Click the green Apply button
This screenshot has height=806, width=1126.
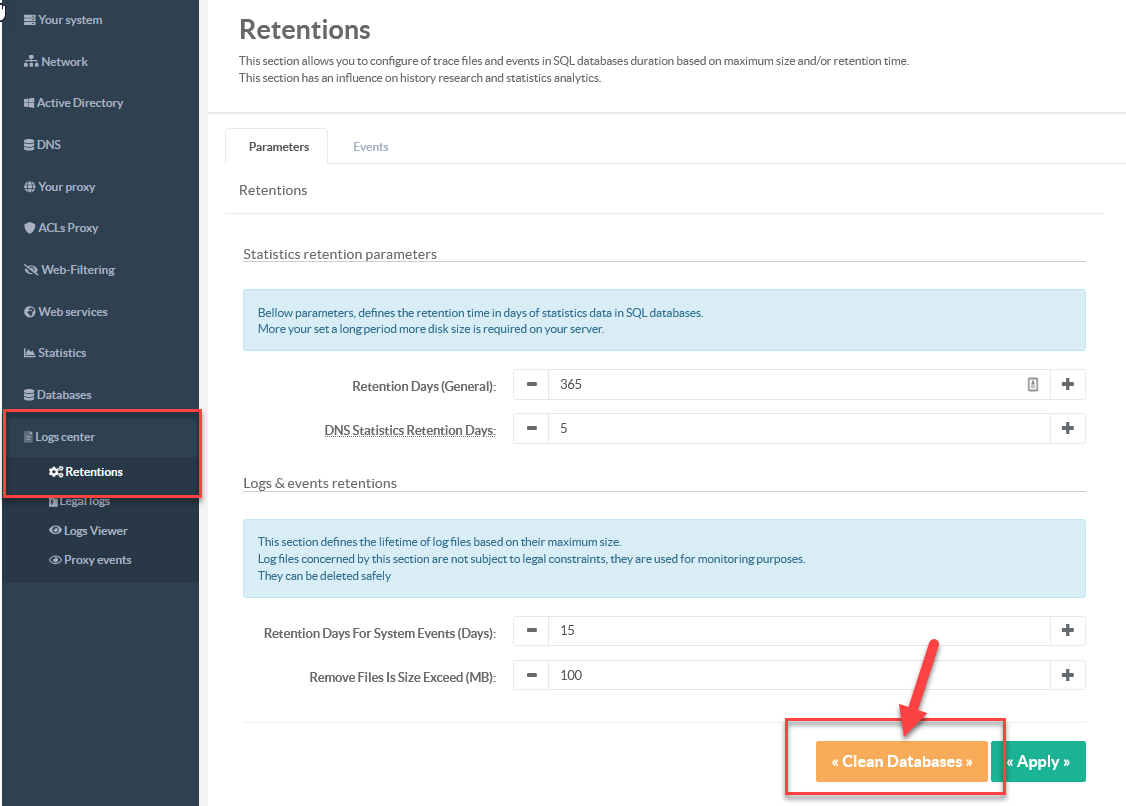click(x=1038, y=762)
